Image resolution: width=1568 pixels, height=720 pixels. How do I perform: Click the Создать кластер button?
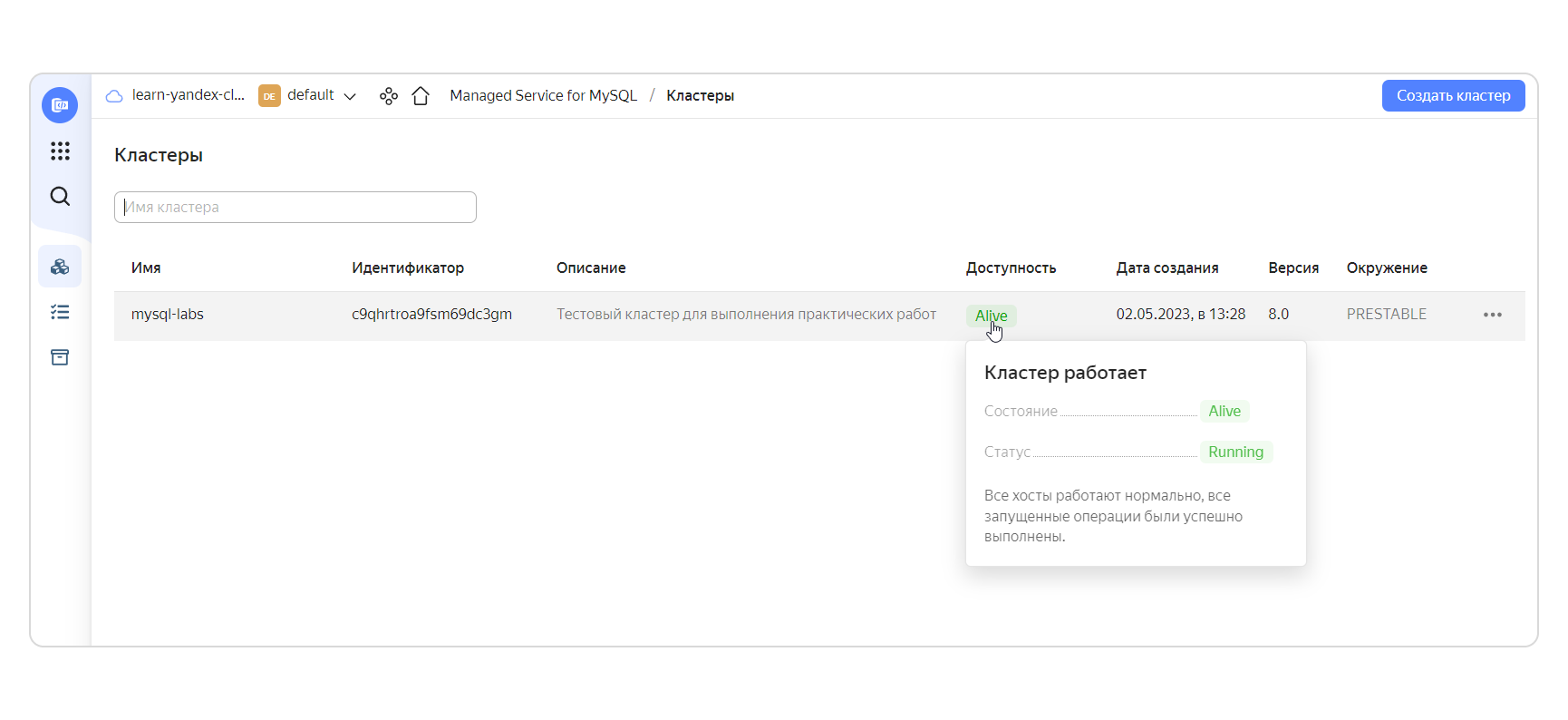click(1453, 96)
